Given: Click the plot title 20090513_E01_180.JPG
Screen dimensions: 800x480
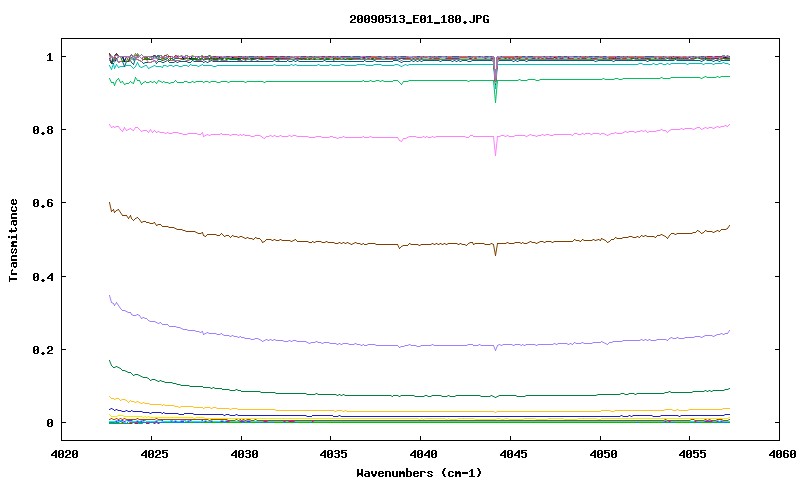Looking at the screenshot, I should (419, 19).
